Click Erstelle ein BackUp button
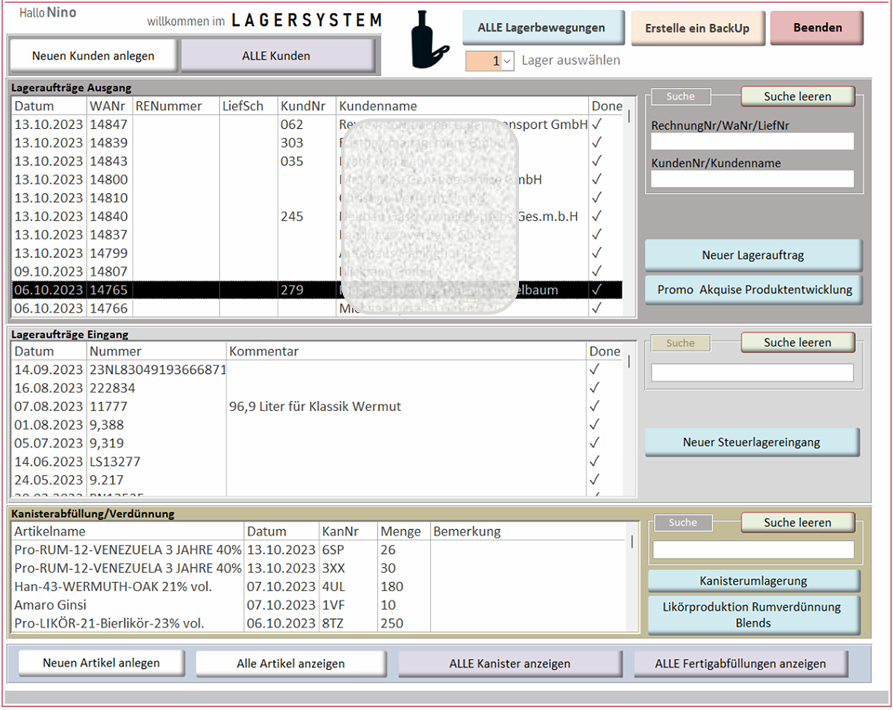Image resolution: width=893 pixels, height=710 pixels. coord(697,28)
